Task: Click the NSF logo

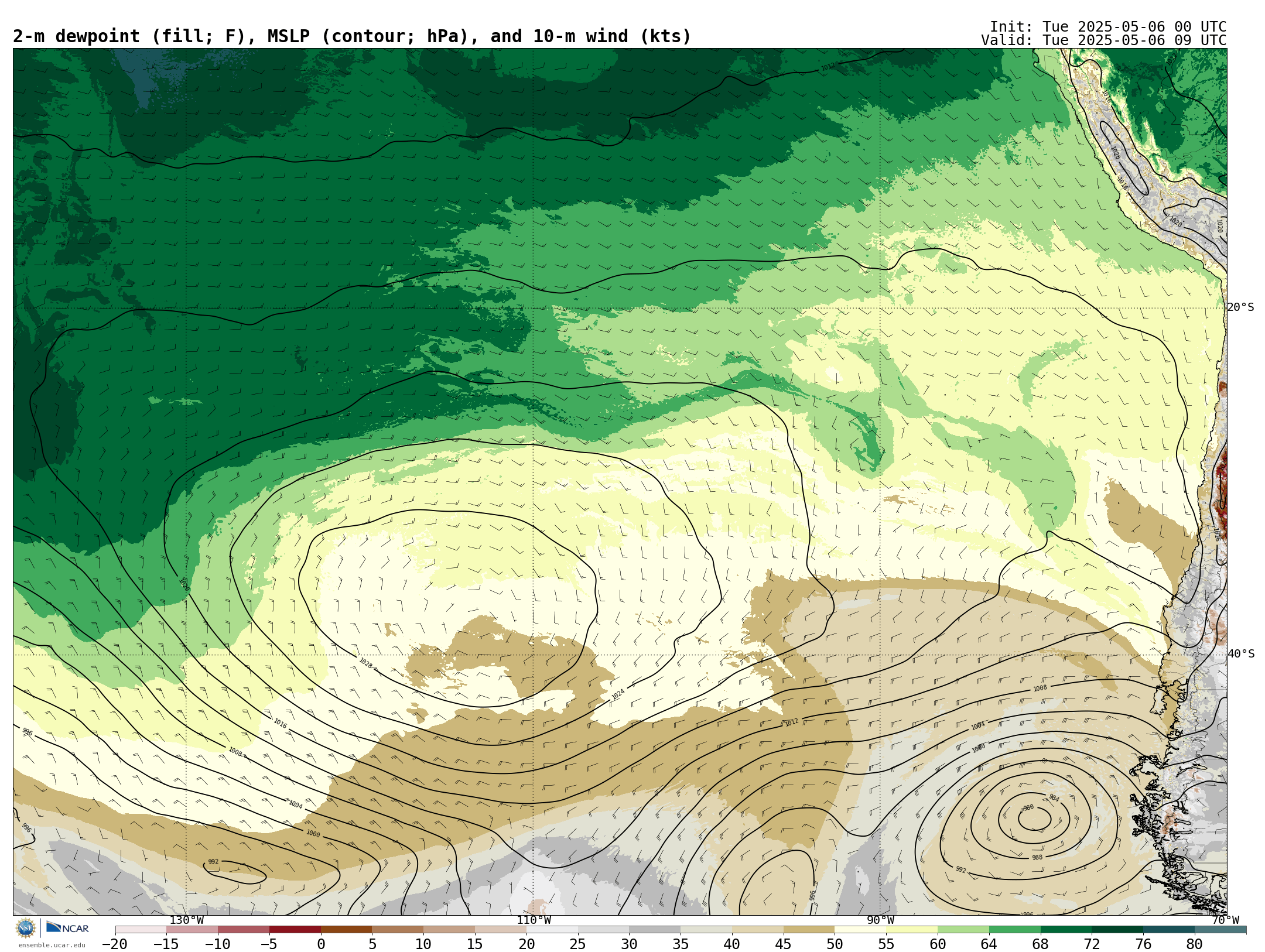Action: 26,928
